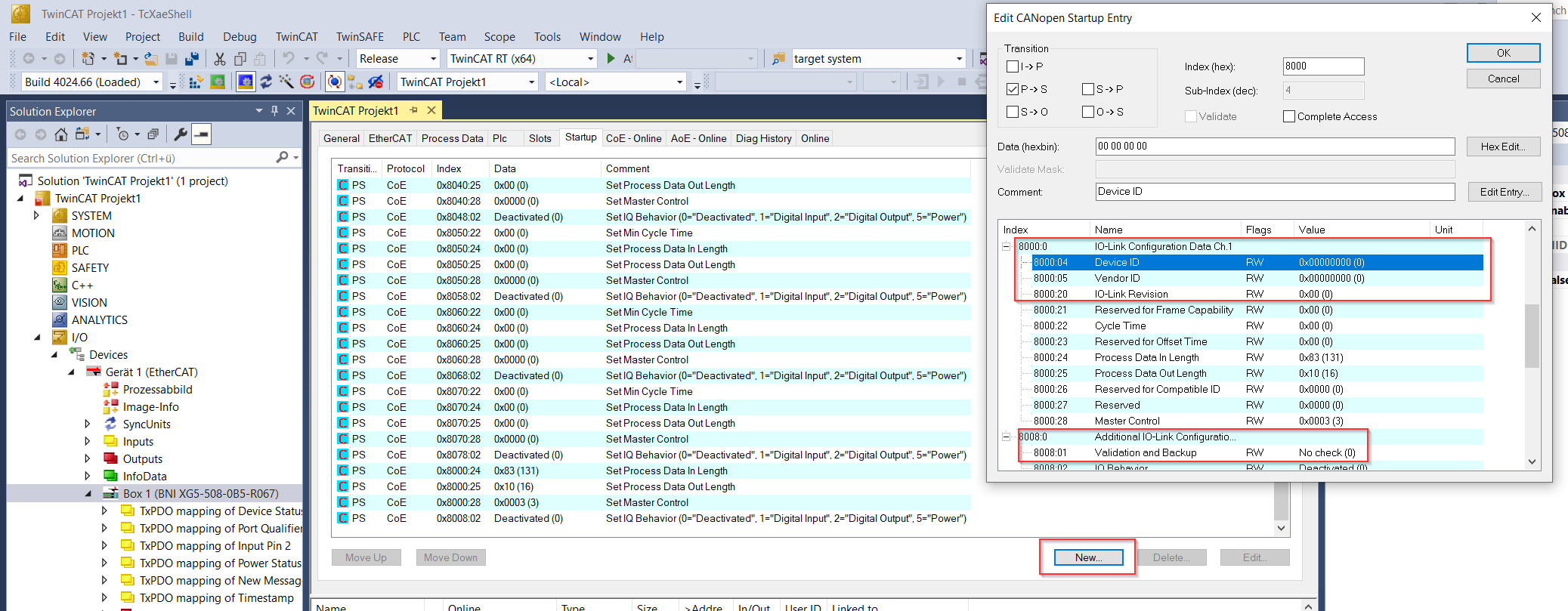Click Cancel in Edit CANopen Startup Entry
Viewport: 1568px width, 611px height.
point(1503,79)
